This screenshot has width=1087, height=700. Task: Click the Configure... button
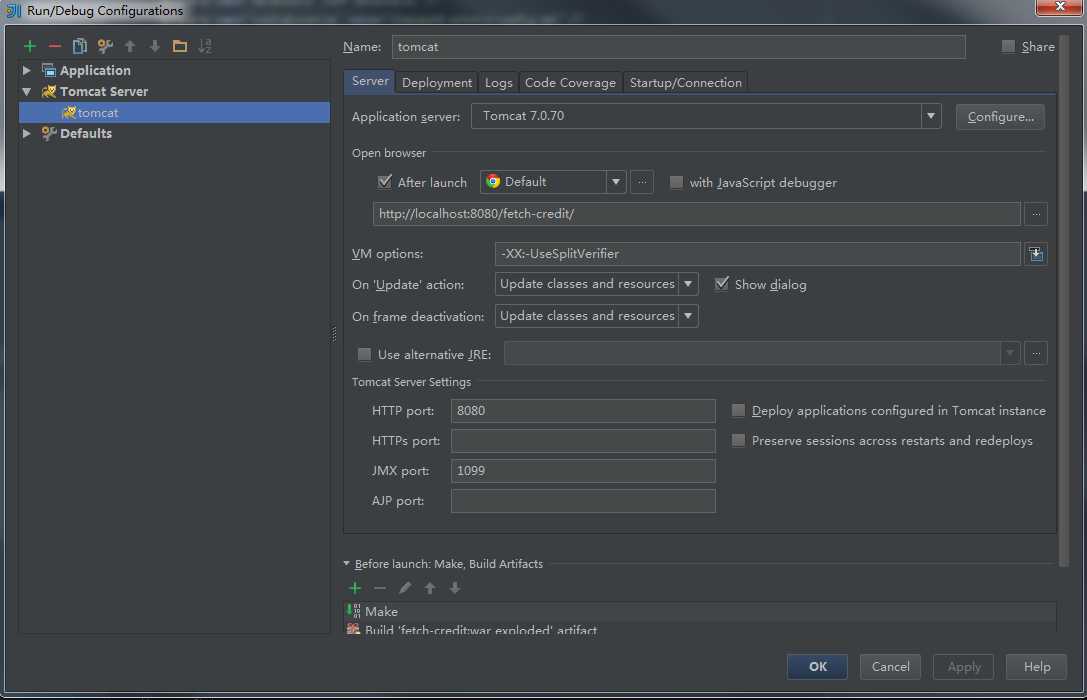(1000, 116)
